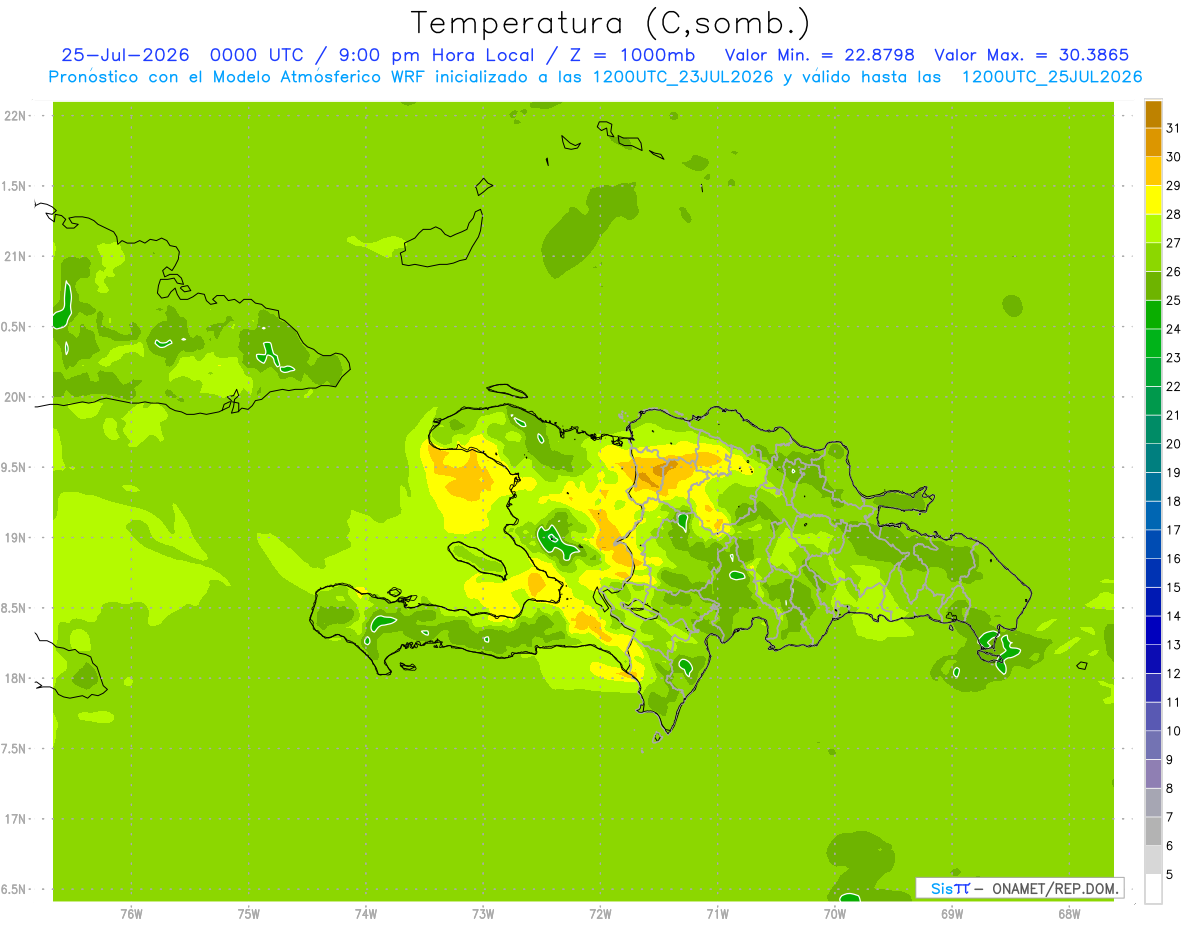The height and width of the screenshot is (927, 1200).
Task: Select the "Z = 1000mb" level text
Action: pyautogui.click(x=633, y=55)
